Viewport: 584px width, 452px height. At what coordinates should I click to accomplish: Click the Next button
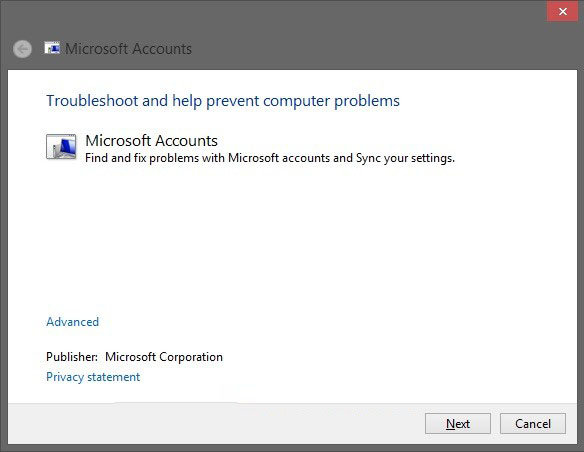coord(458,424)
